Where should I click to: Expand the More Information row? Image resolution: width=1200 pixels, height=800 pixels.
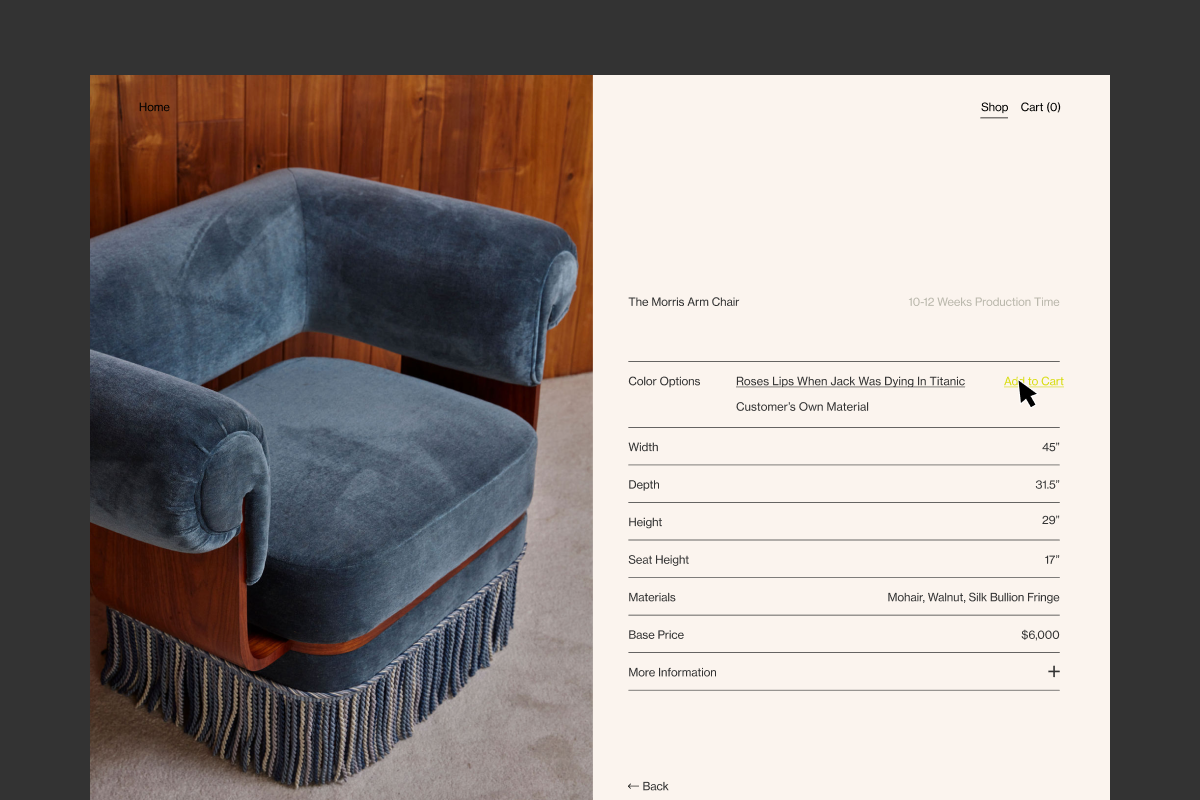pyautogui.click(x=843, y=672)
